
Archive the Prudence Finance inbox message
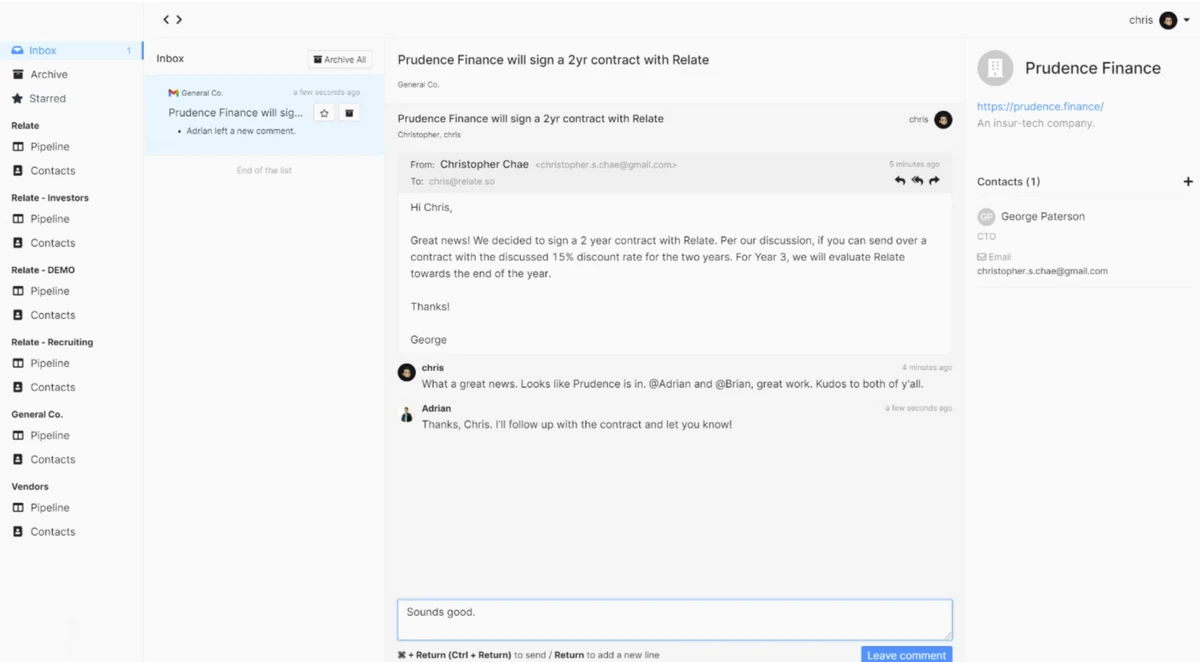tap(349, 113)
